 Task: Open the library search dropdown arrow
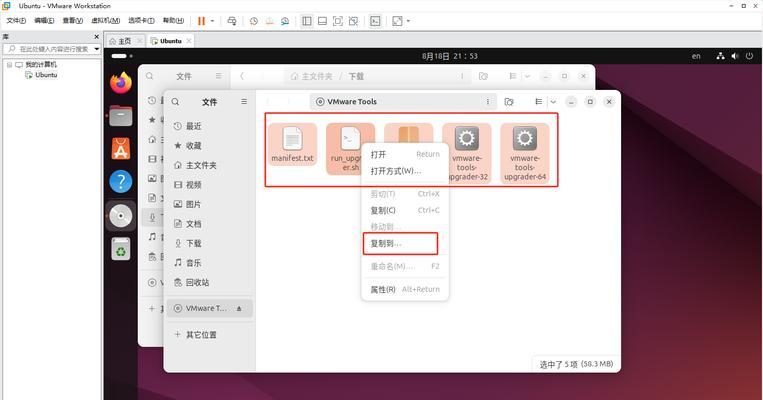pyautogui.click(x=96, y=49)
